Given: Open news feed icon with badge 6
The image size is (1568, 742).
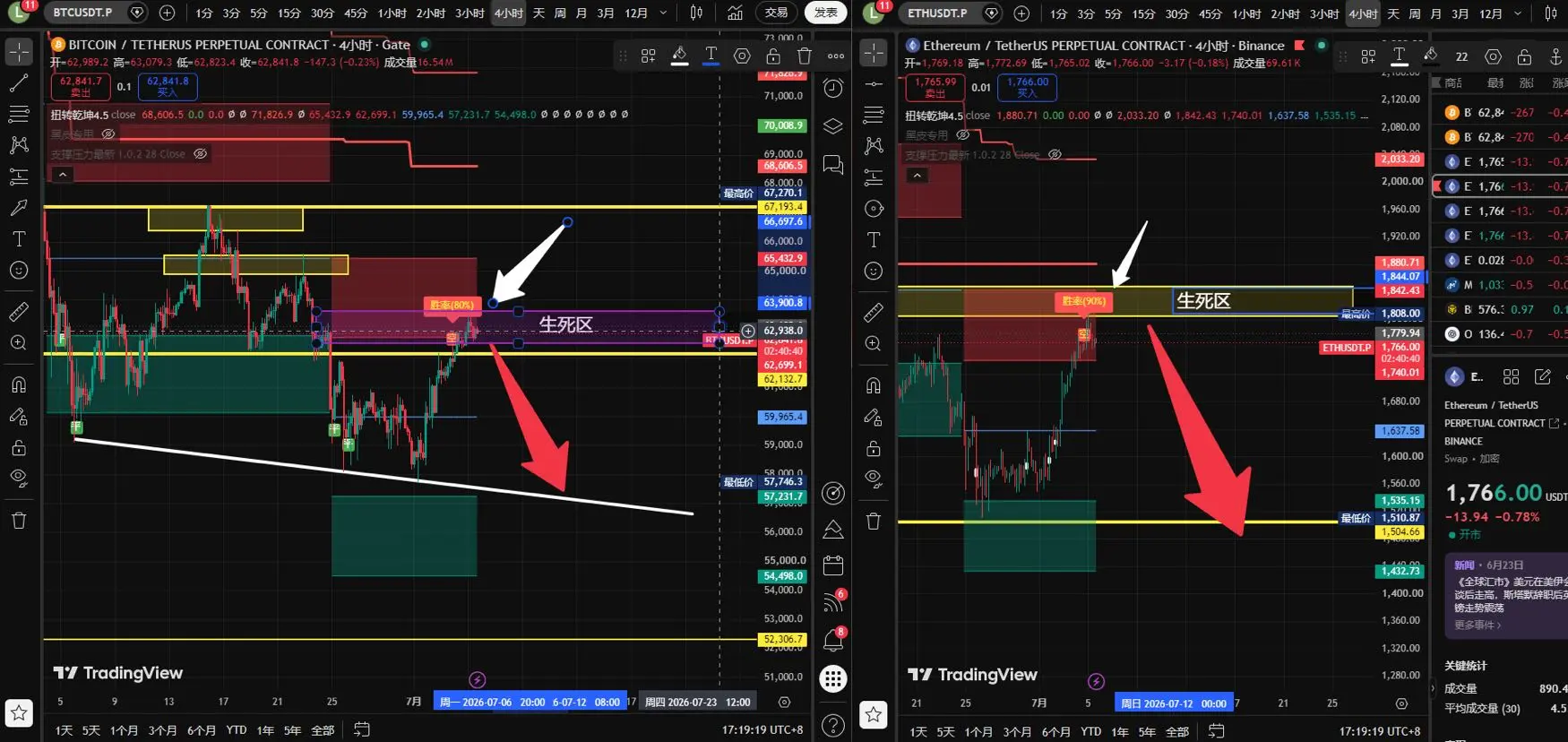Looking at the screenshot, I should click(833, 601).
